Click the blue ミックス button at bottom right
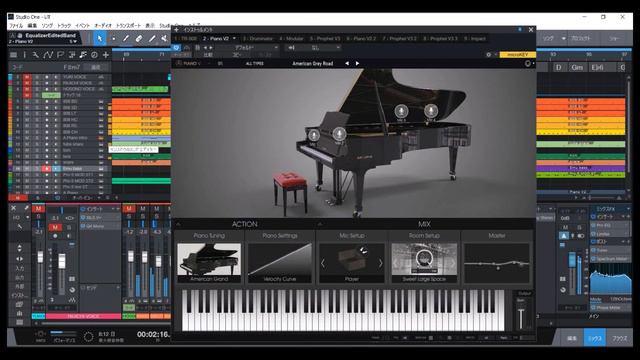Image resolution: width=640 pixels, height=360 pixels. 595,338
